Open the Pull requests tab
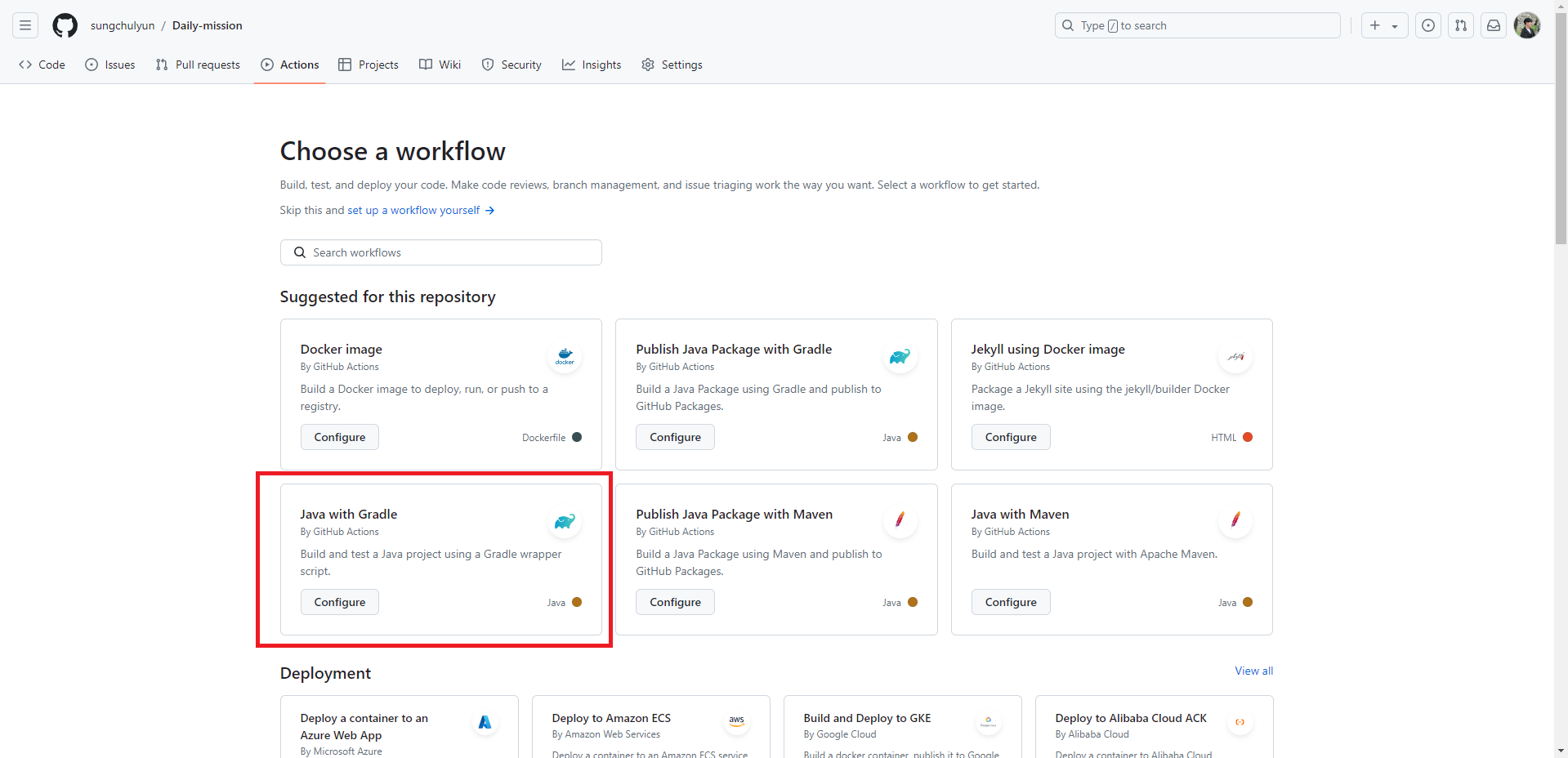 pos(198,65)
